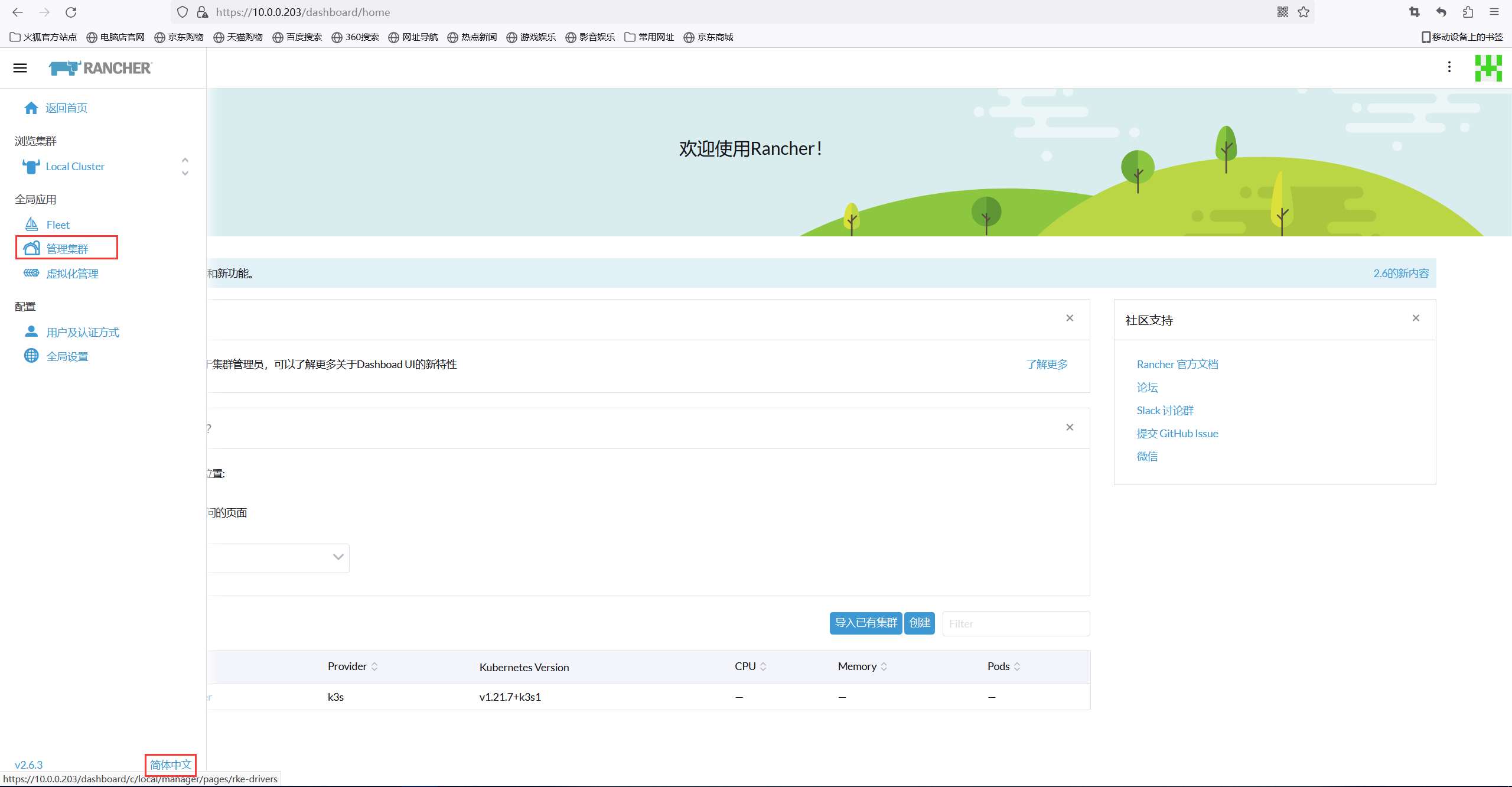Click the browser address bar URL

point(303,12)
